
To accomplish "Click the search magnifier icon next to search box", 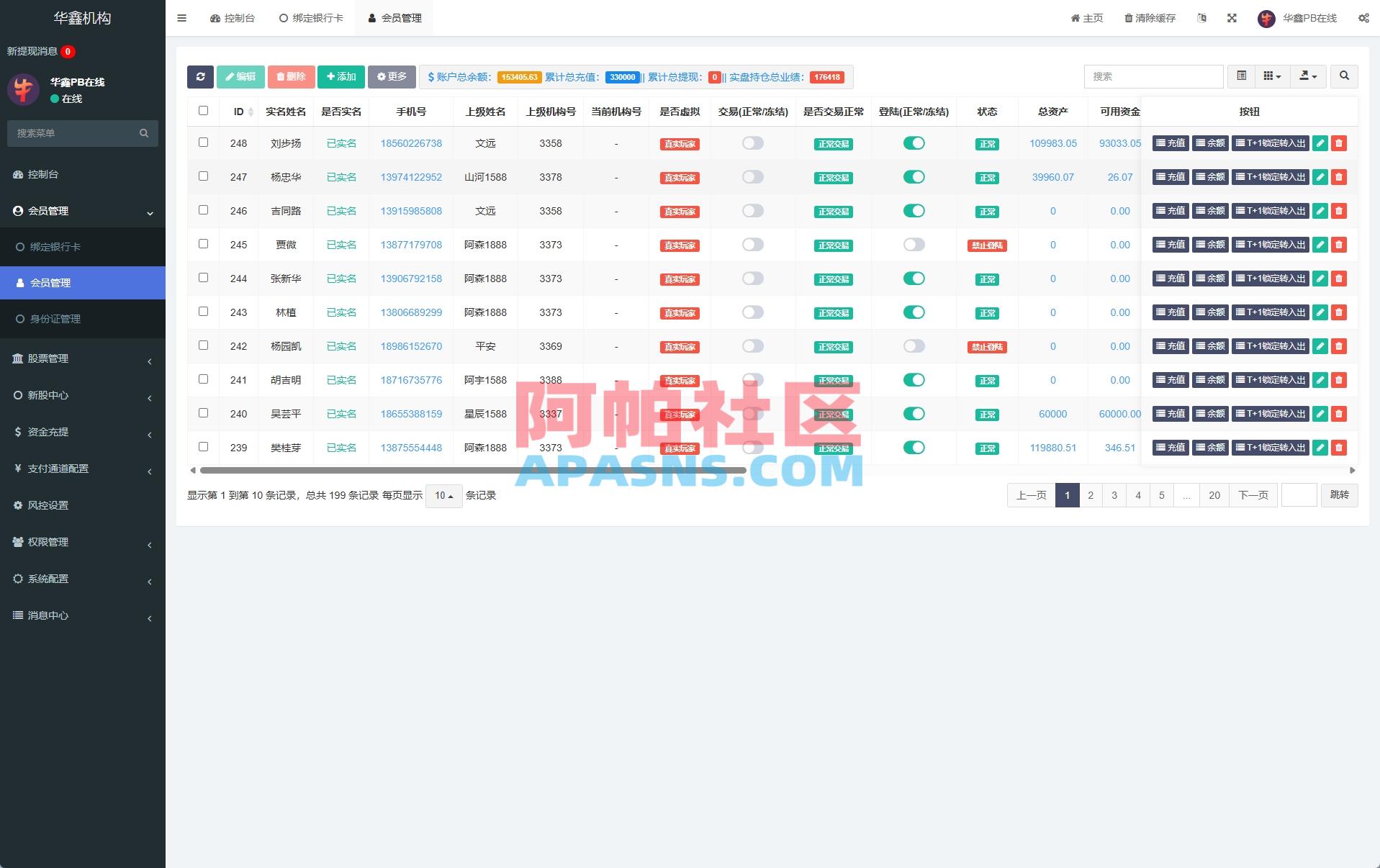I will click(x=1343, y=76).
